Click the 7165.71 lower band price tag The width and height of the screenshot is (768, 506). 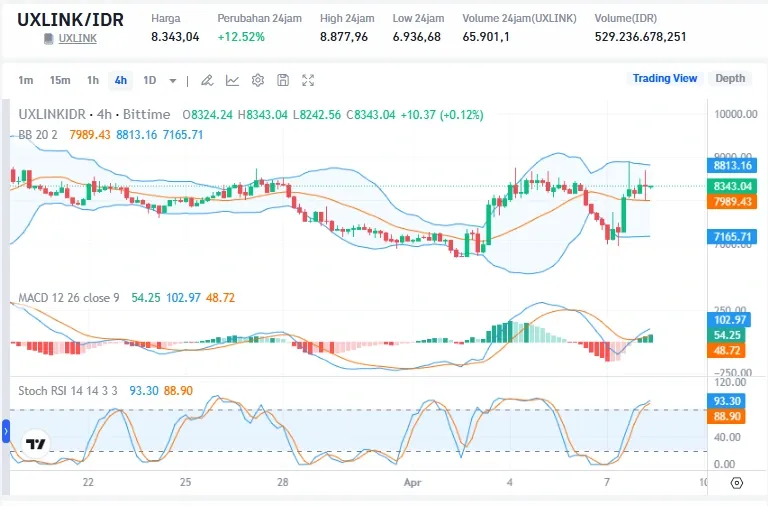[732, 237]
